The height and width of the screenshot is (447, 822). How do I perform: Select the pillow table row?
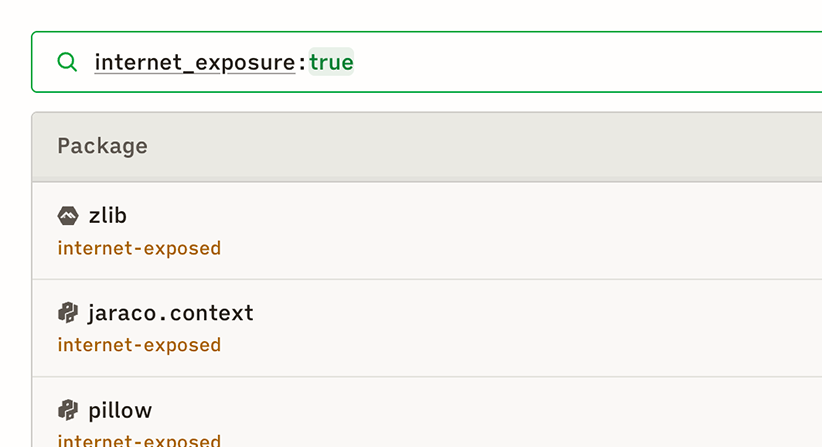pyautogui.click(x=500, y=418)
